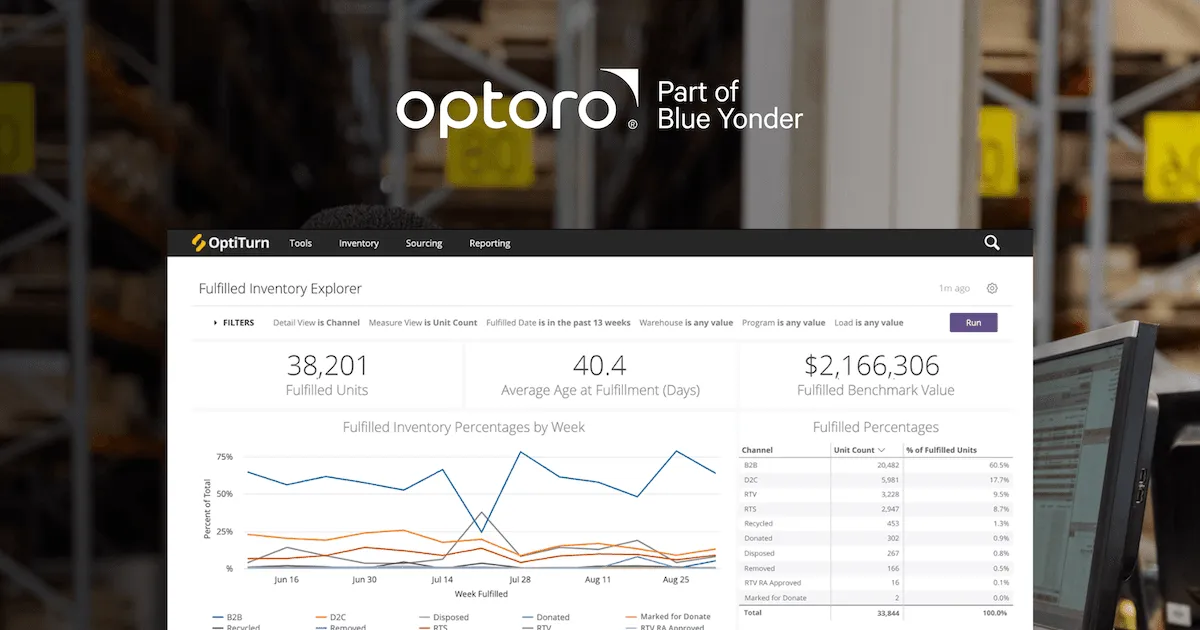Click 'Fulfilled Date is in the past 13 weeks'

coord(558,323)
